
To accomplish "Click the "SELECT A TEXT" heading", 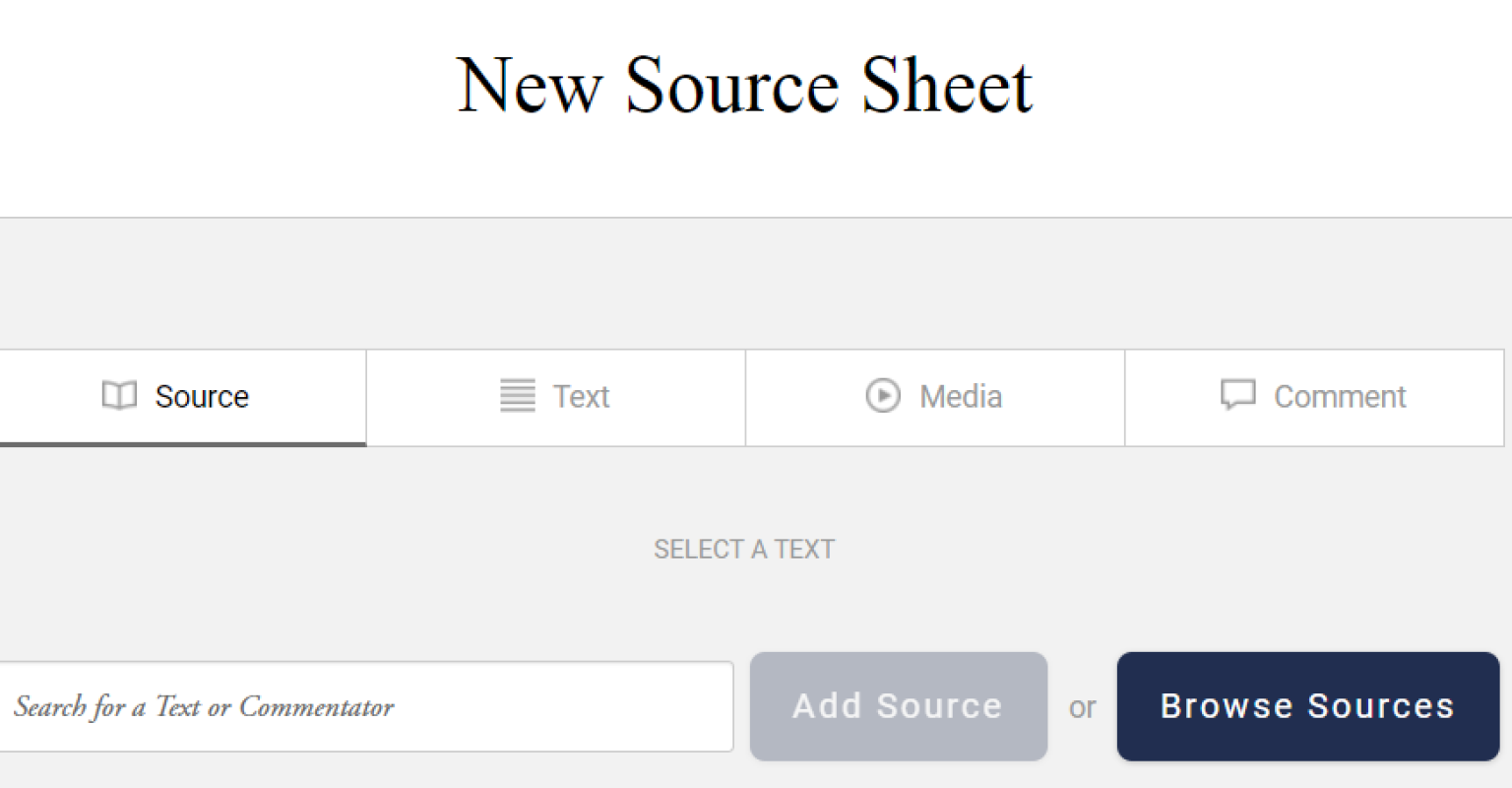I will (x=743, y=549).
